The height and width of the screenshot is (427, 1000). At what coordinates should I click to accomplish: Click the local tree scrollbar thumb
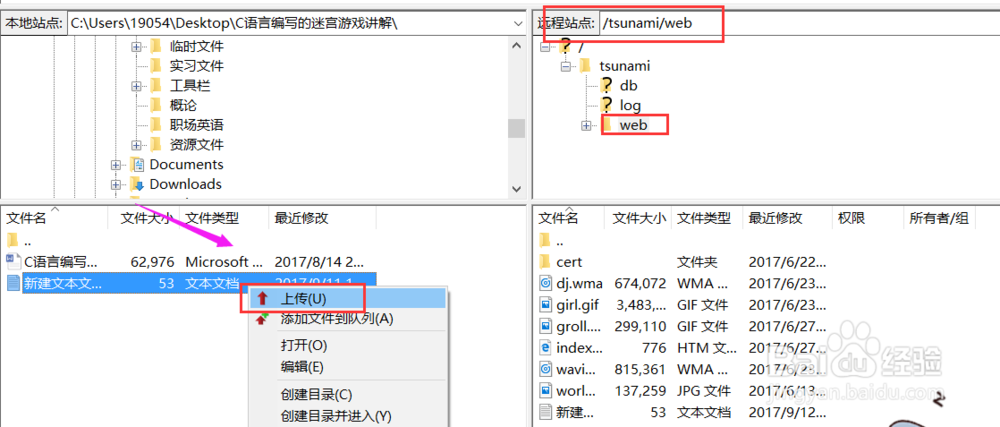(x=517, y=128)
